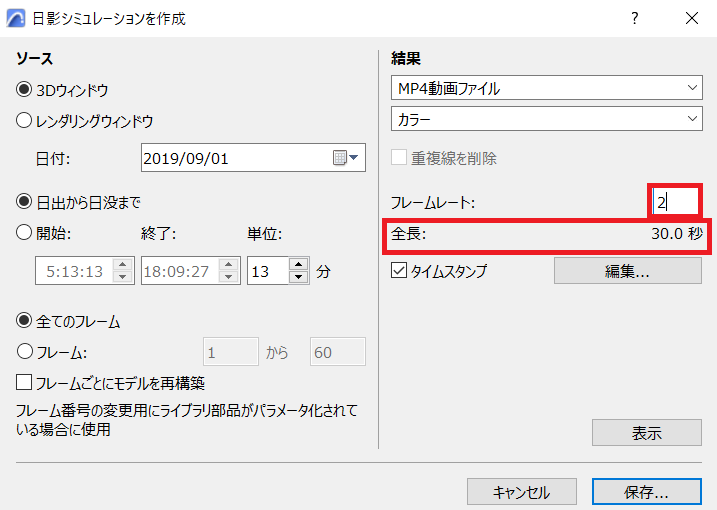Open the date picker calendar icon
The width and height of the screenshot is (717, 510).
[x=345, y=158]
